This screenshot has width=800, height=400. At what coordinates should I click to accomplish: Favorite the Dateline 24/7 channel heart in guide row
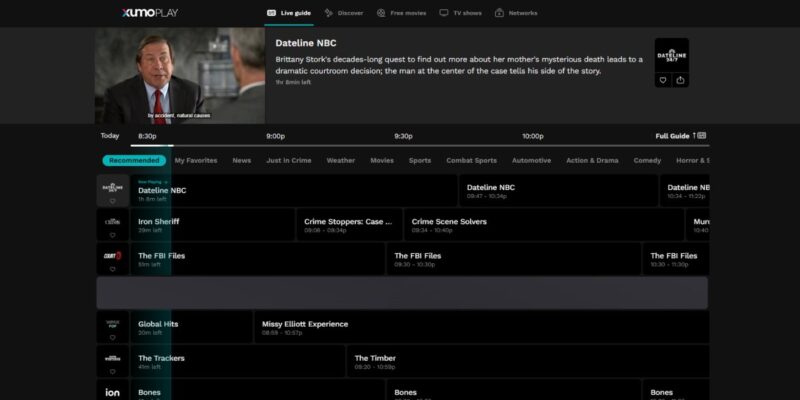(113, 201)
